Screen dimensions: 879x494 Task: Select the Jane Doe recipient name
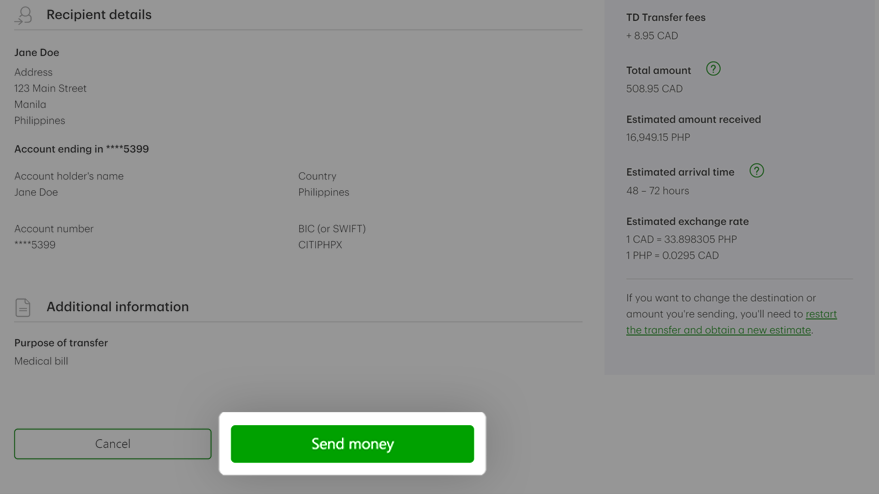36,52
